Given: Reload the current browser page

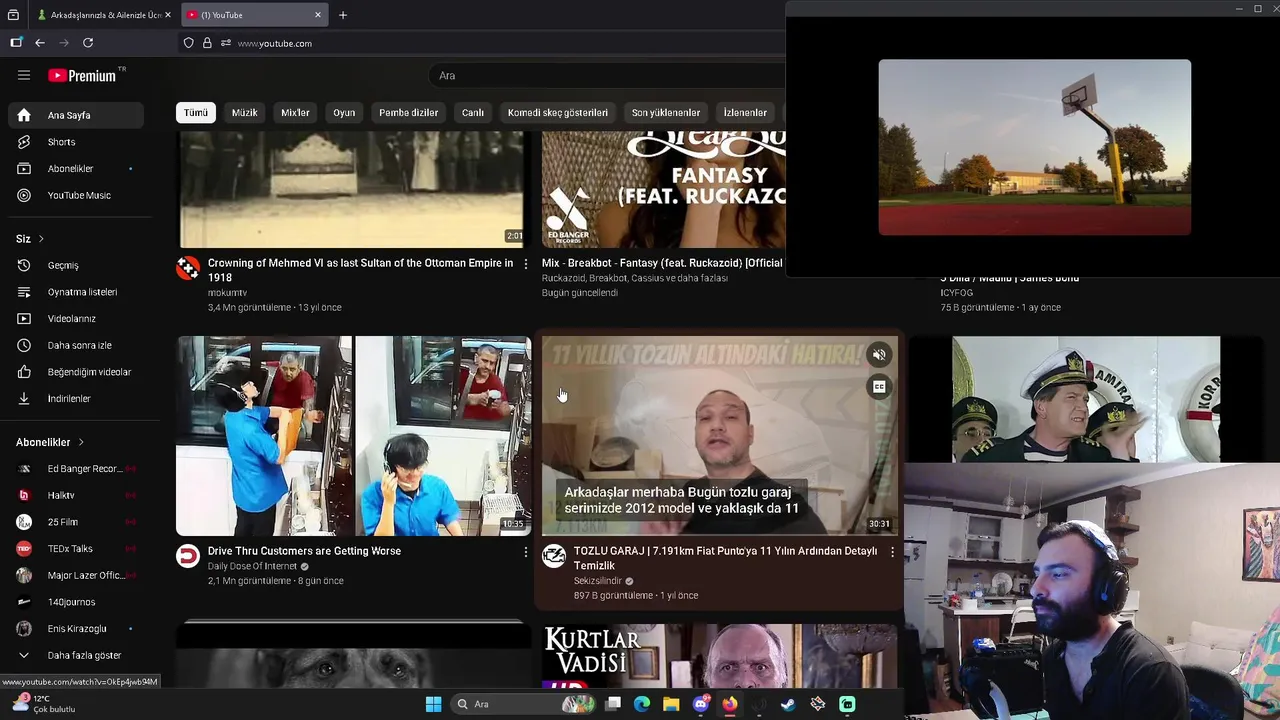Looking at the screenshot, I should (x=88, y=43).
